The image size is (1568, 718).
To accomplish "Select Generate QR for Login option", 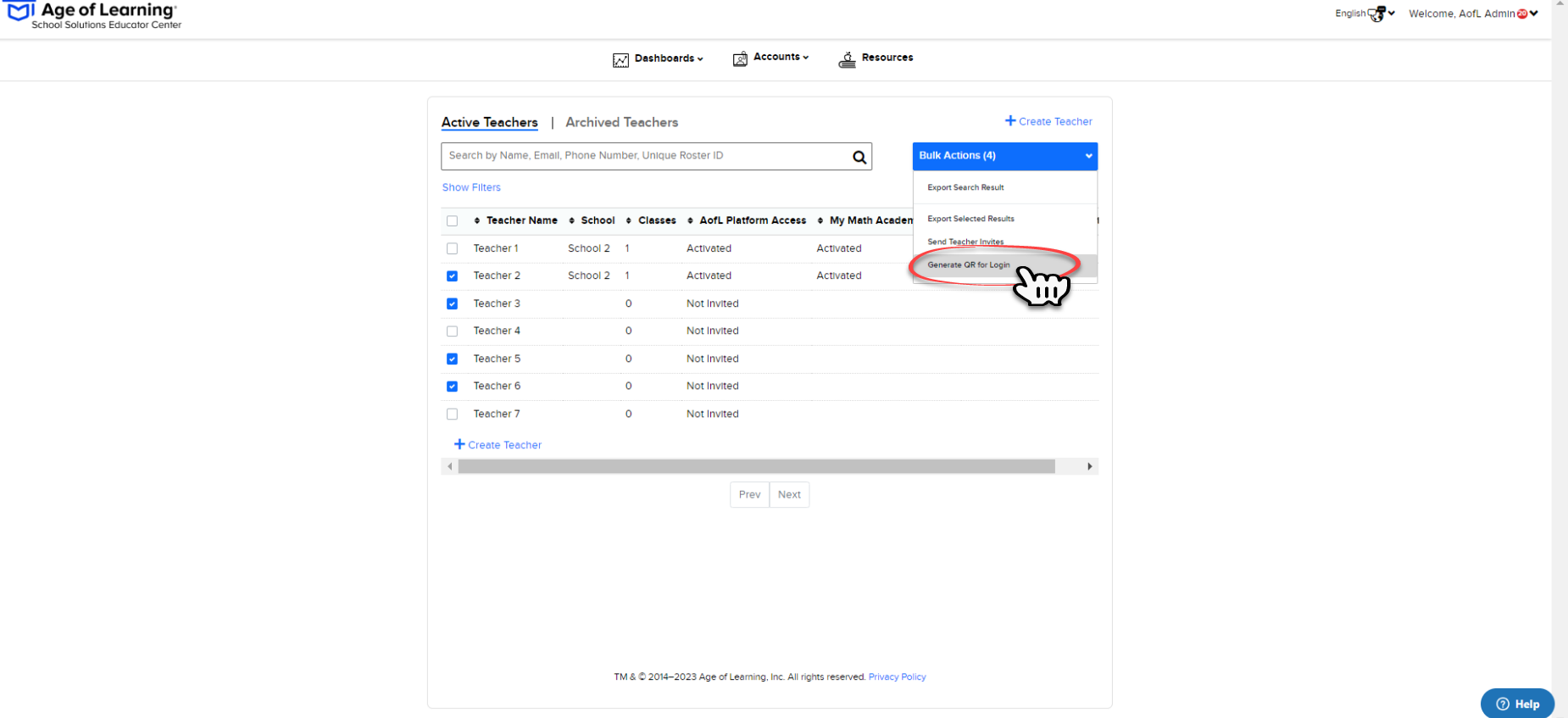I will (x=969, y=265).
